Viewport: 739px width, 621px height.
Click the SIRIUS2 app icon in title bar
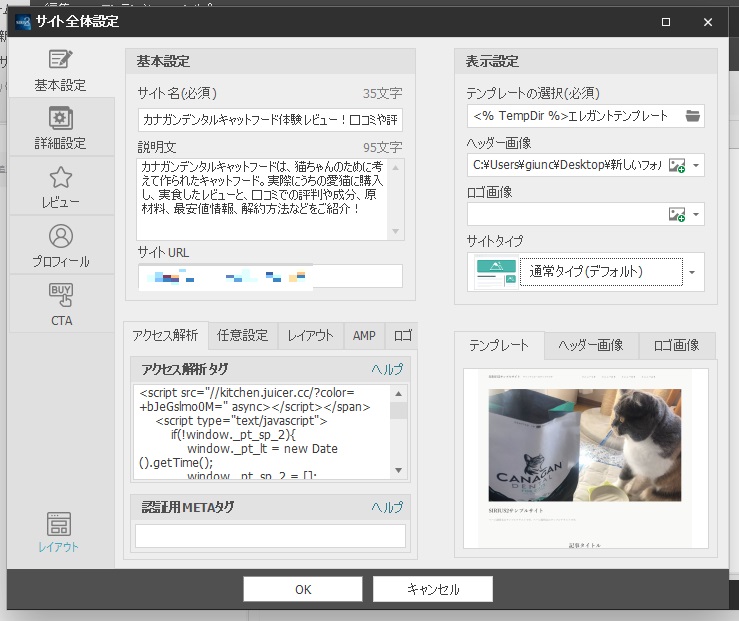(23, 22)
